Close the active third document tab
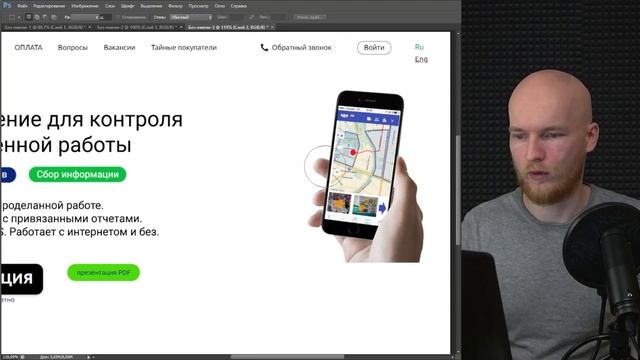This screenshot has height=360, width=640. pyautogui.click(x=272, y=27)
